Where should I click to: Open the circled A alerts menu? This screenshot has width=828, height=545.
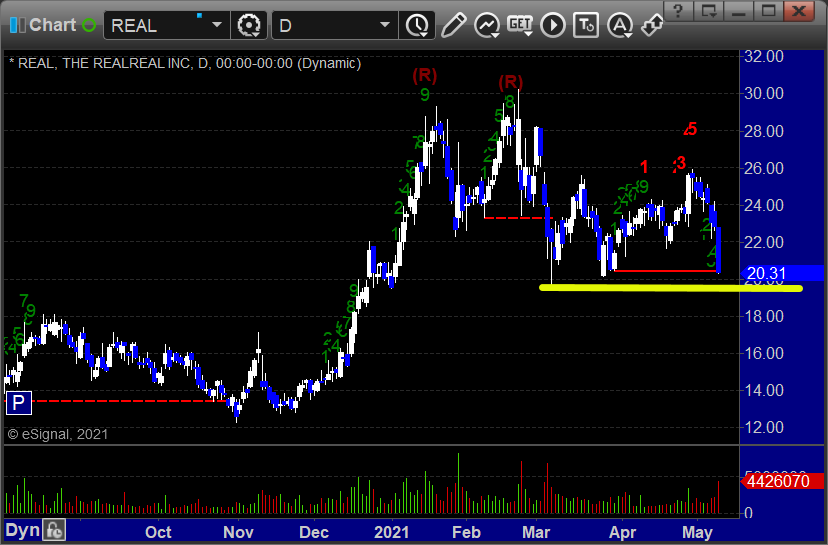[x=620, y=25]
